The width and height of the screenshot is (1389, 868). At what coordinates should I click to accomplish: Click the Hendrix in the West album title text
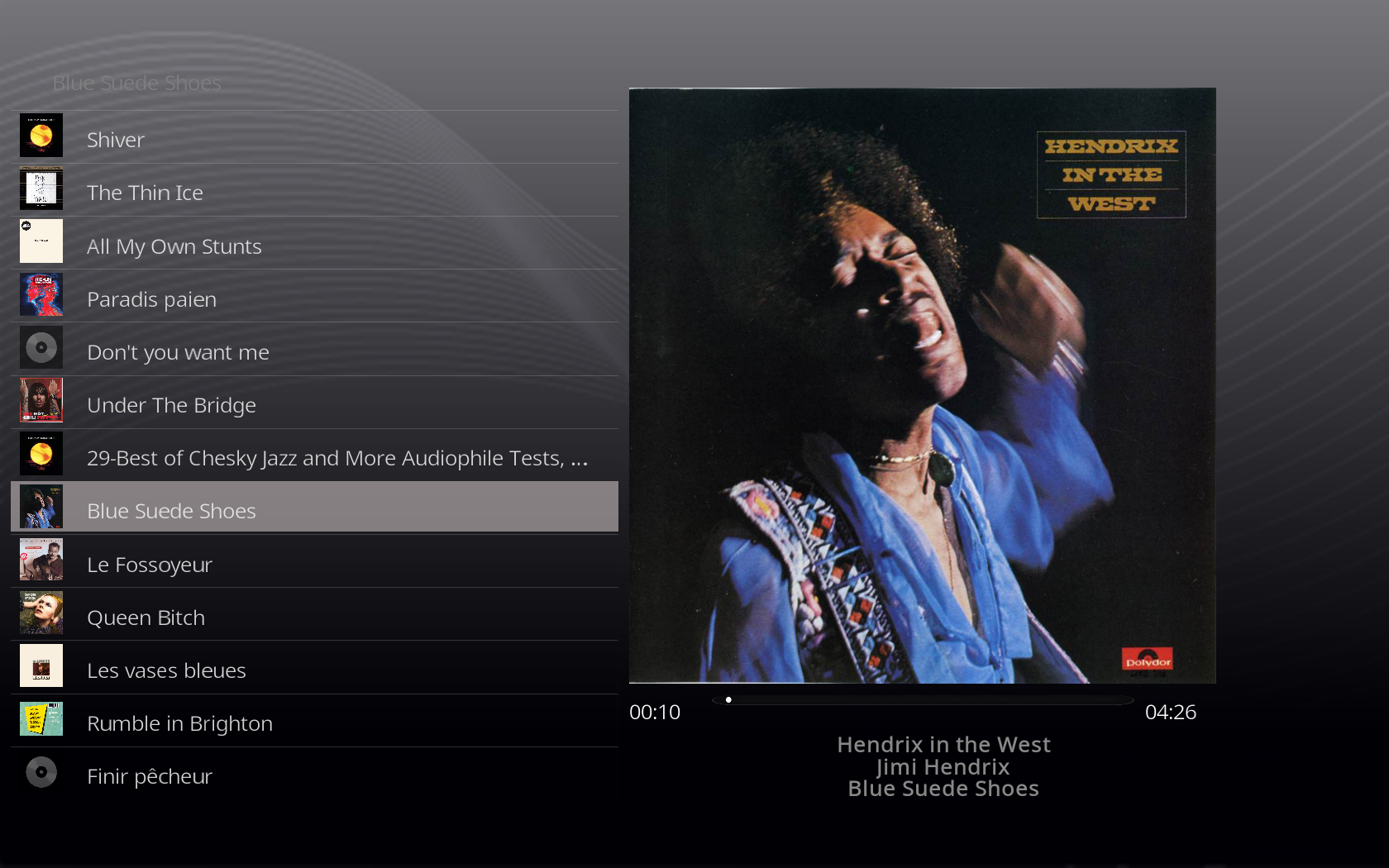click(x=943, y=745)
